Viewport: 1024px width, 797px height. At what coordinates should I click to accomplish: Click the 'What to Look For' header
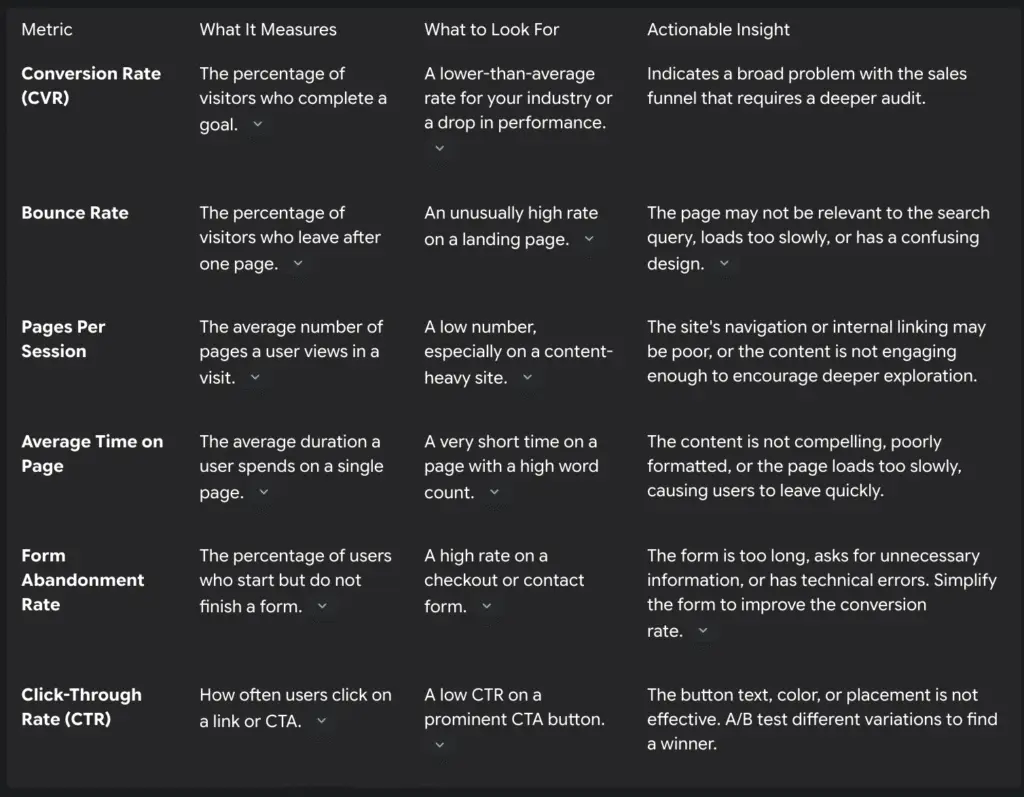pyautogui.click(x=491, y=29)
